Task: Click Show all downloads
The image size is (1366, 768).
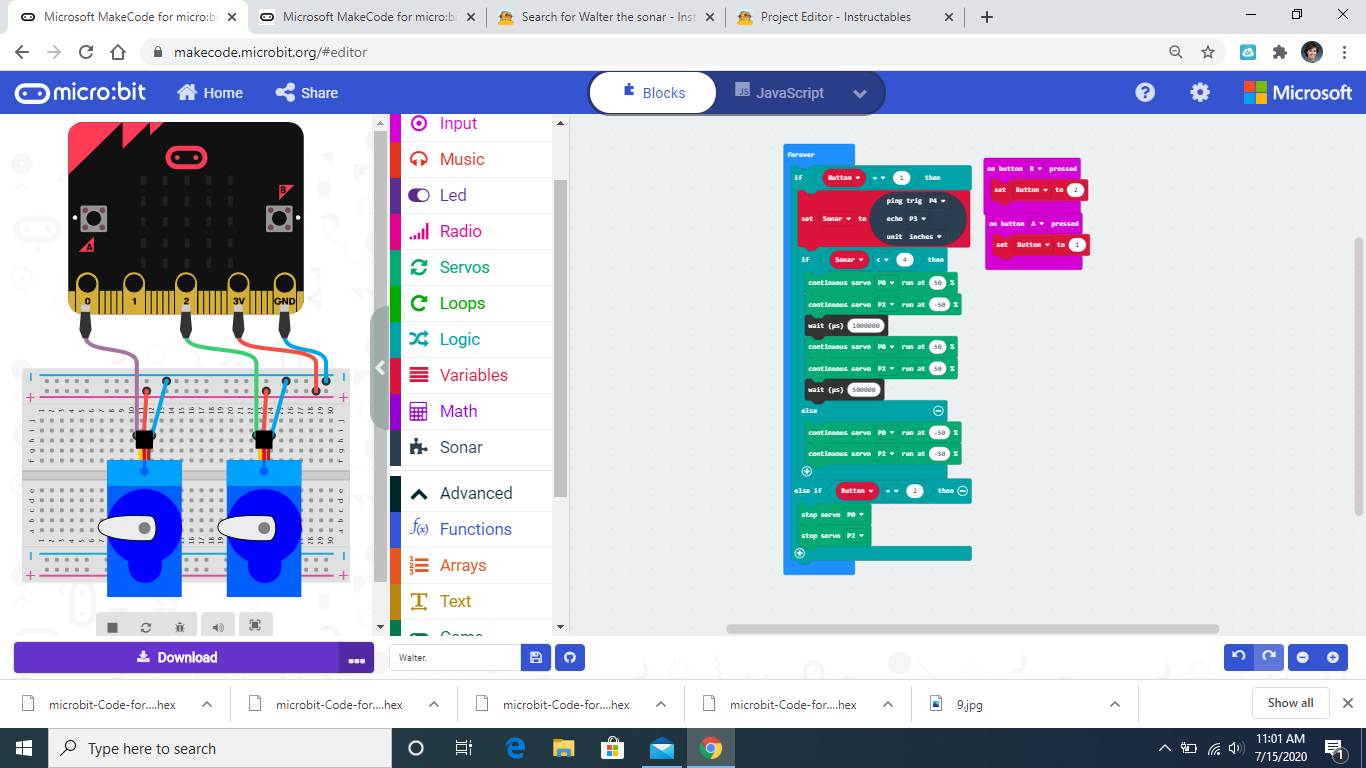Action: 1290,703
